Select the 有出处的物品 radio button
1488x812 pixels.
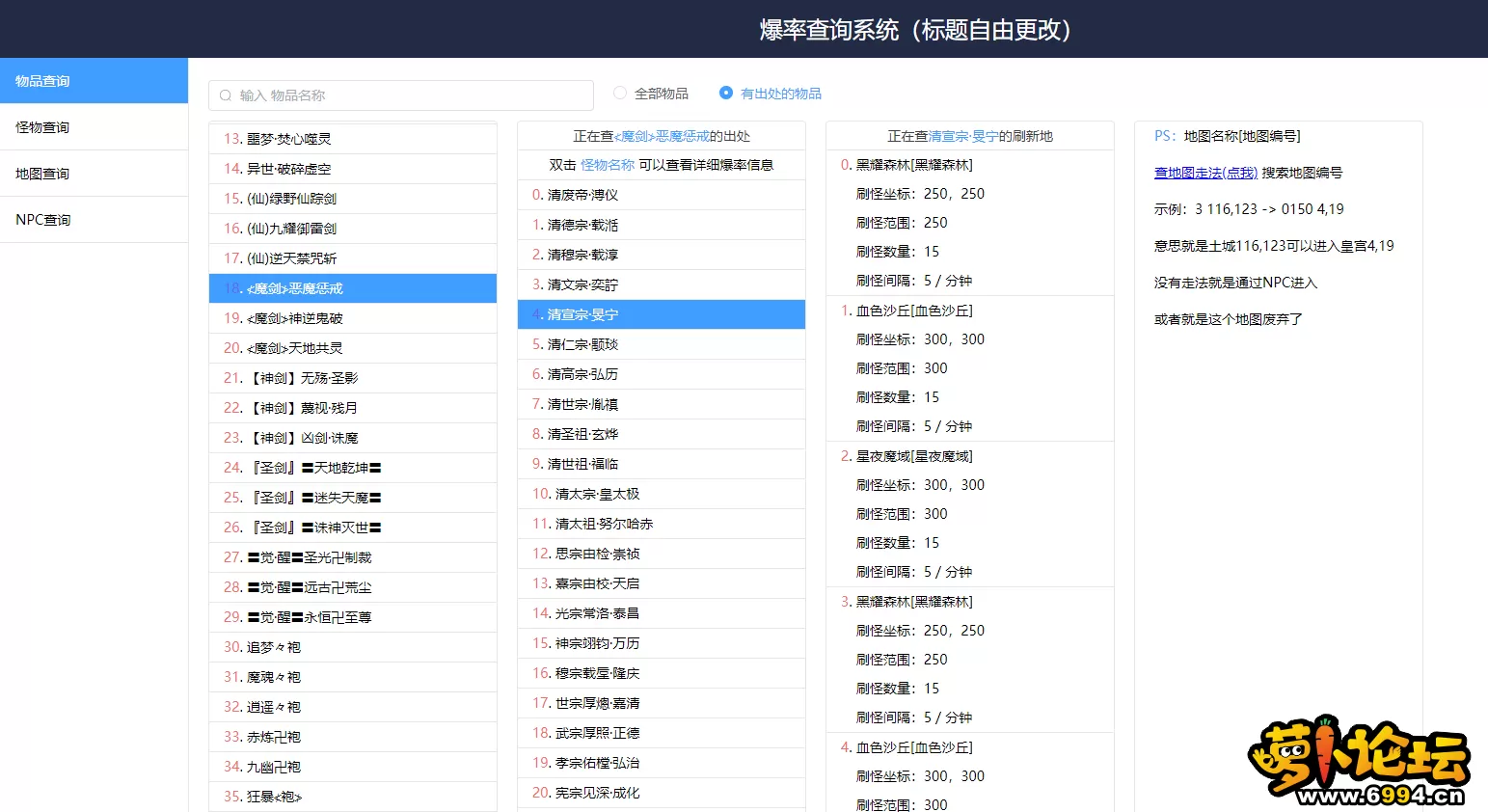(726, 93)
